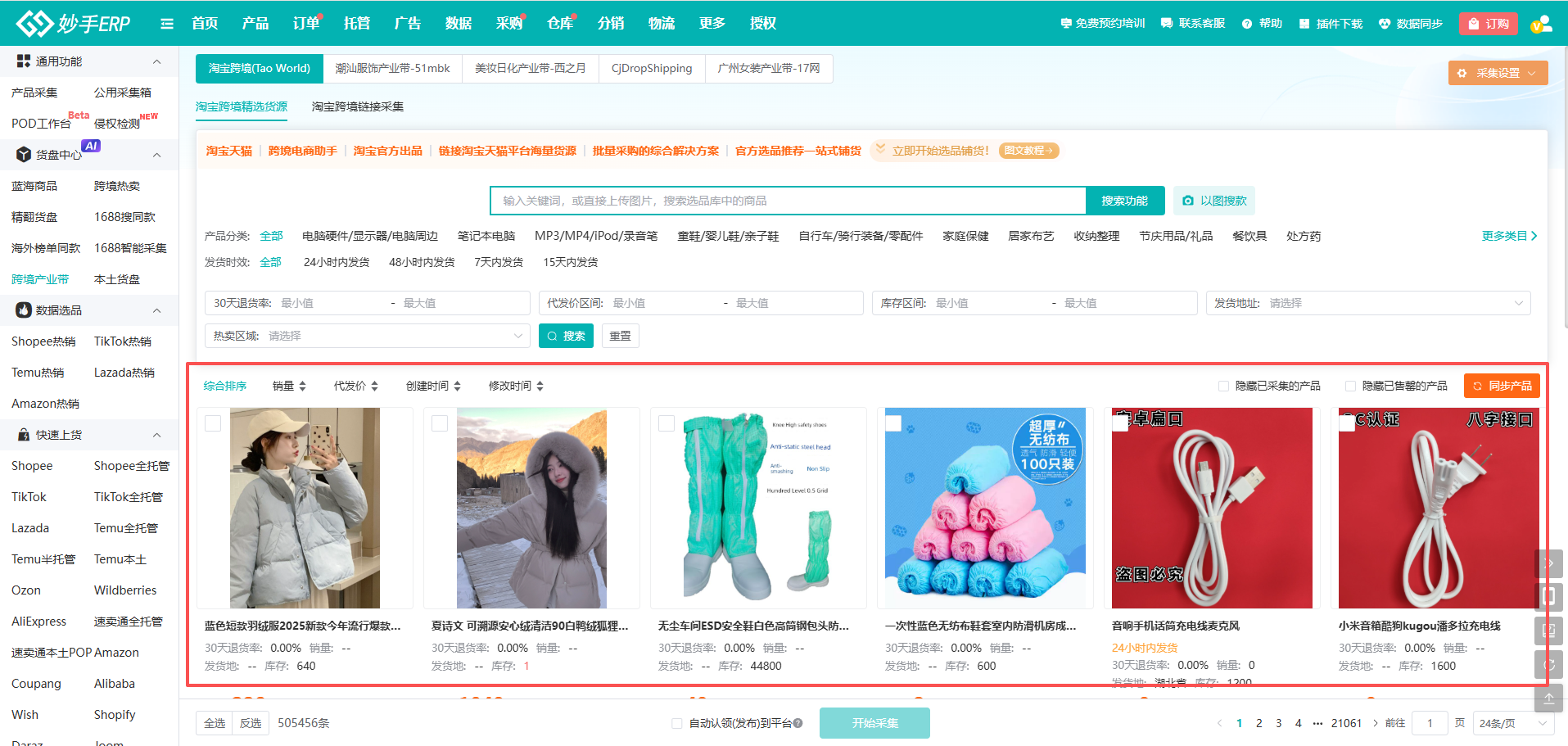The image size is (1568, 746).
Task: Open the 免费预约培训 training icon
Action: tap(1066, 24)
